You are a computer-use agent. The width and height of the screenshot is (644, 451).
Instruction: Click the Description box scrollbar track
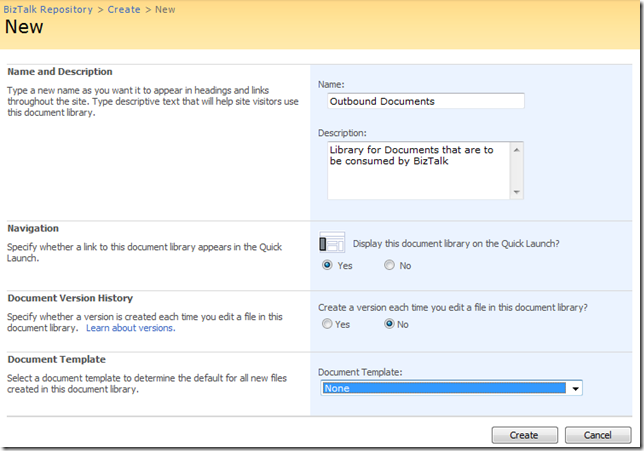click(x=517, y=171)
